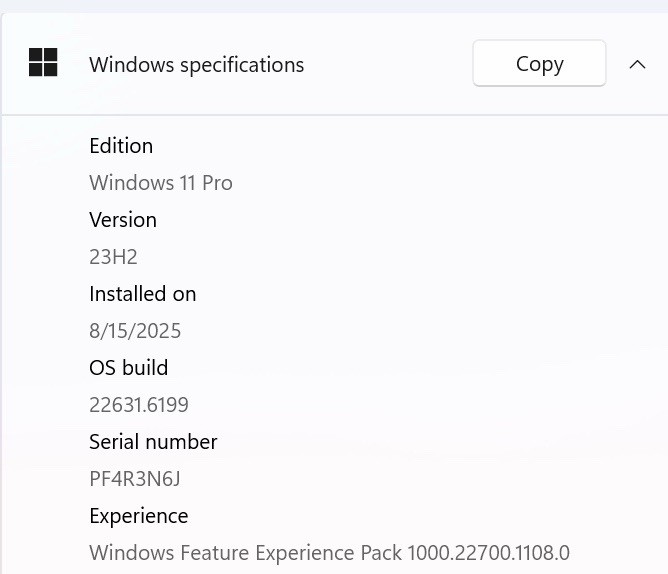Click the 22631.6199 build number
This screenshot has height=574, width=668.
click(139, 405)
